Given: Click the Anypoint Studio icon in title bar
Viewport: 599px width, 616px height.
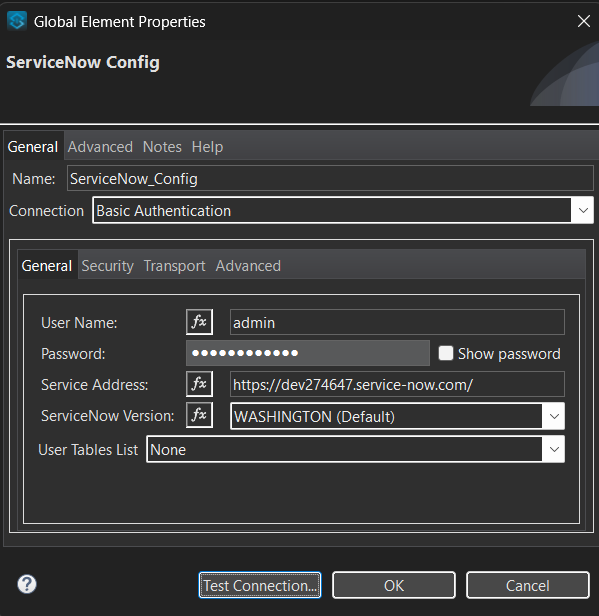Looking at the screenshot, I should pos(17,21).
